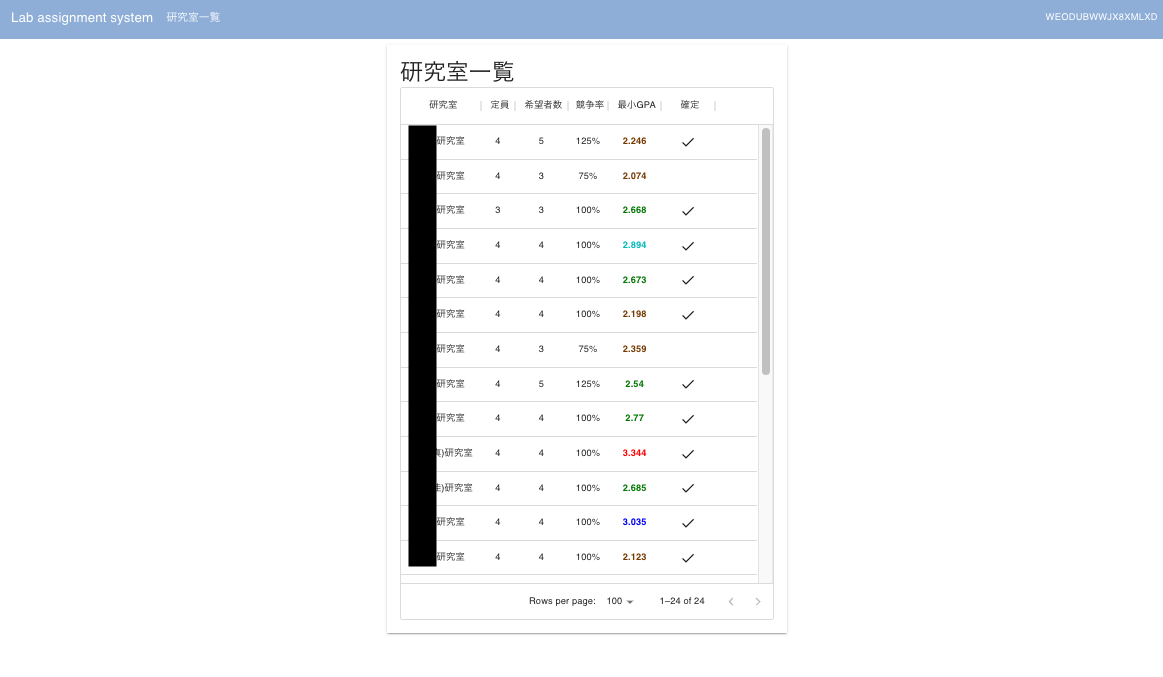Toggle the 確定 mark for GPA 2.77 row
Image resolution: width=1163 pixels, height=677 pixels.
687,418
